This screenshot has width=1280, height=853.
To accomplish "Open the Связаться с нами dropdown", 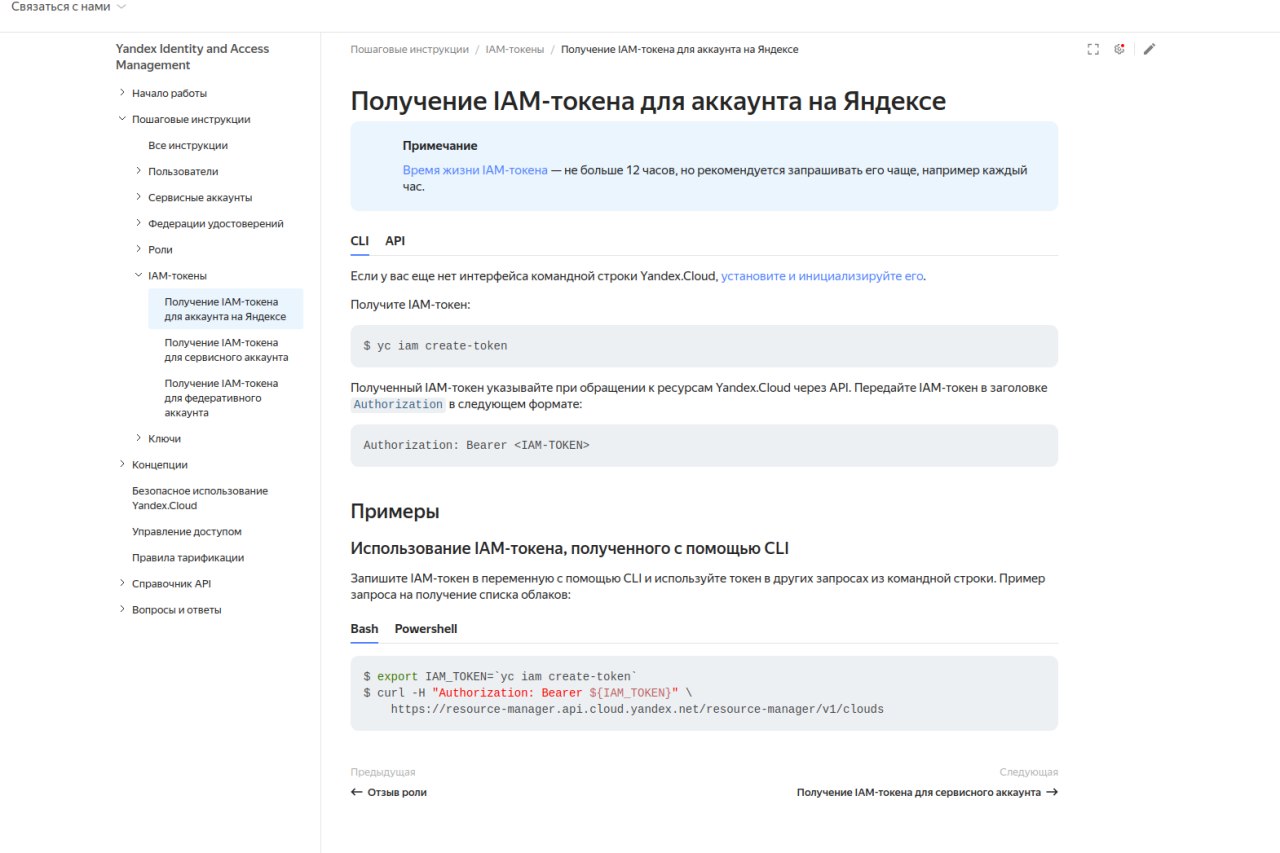I will point(69,7).
